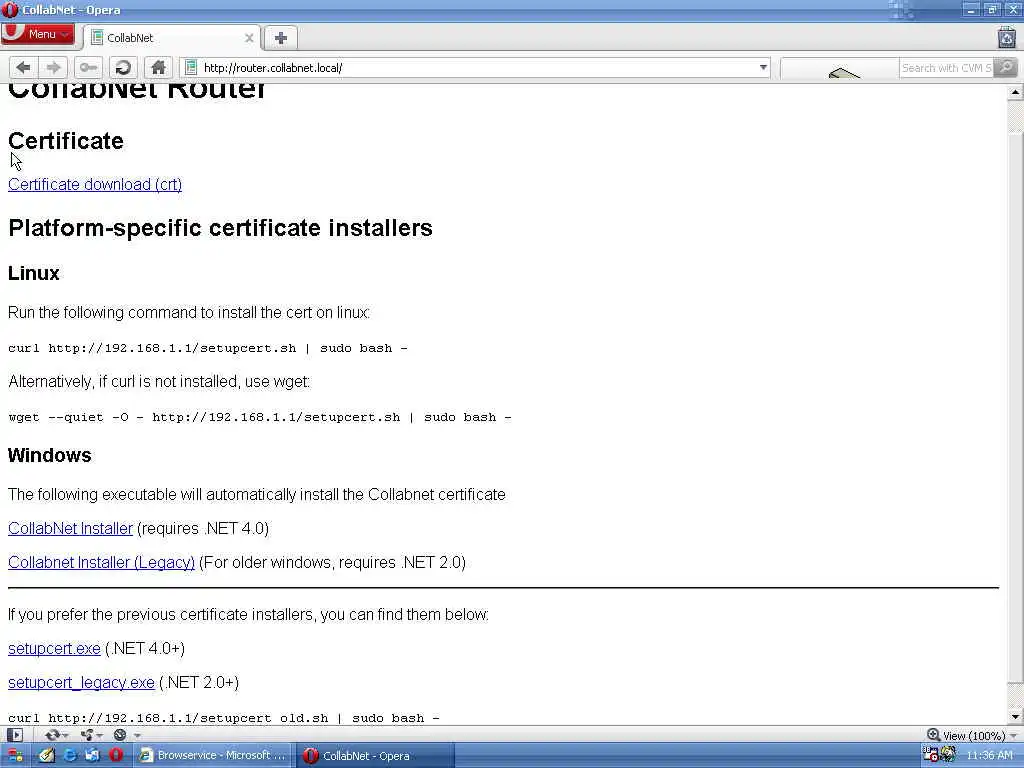Viewport: 1024px width, 768px height.
Task: Expand the Opera Turbo dropdown arrow
Action: coord(137,735)
